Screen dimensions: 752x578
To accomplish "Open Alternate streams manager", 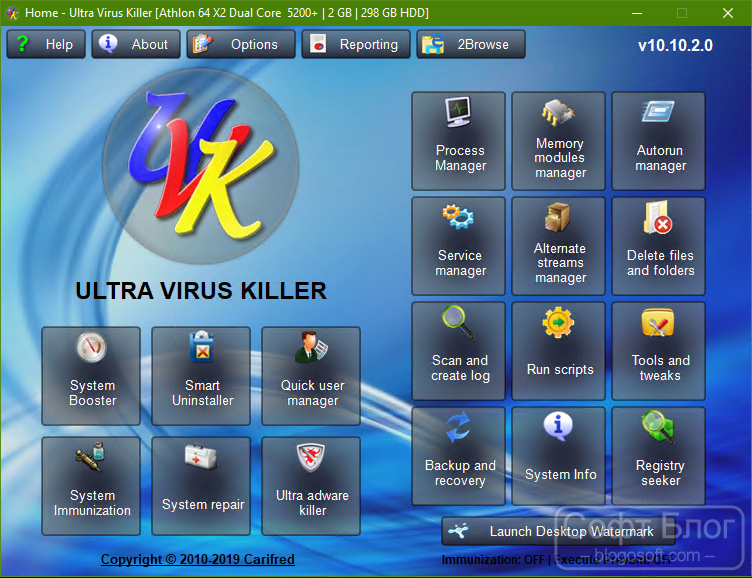I will tap(558, 246).
